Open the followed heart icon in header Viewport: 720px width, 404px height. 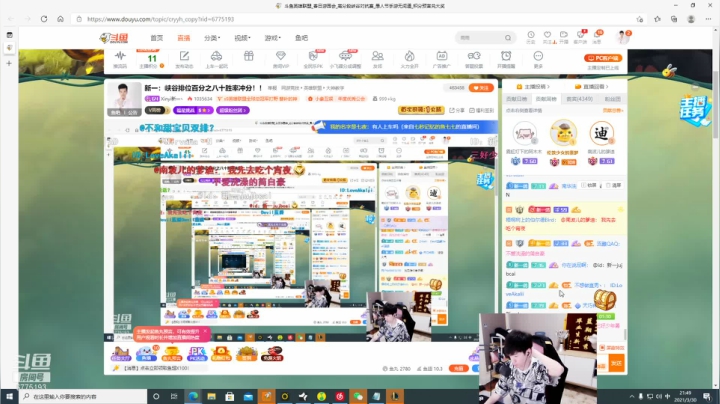(547, 37)
